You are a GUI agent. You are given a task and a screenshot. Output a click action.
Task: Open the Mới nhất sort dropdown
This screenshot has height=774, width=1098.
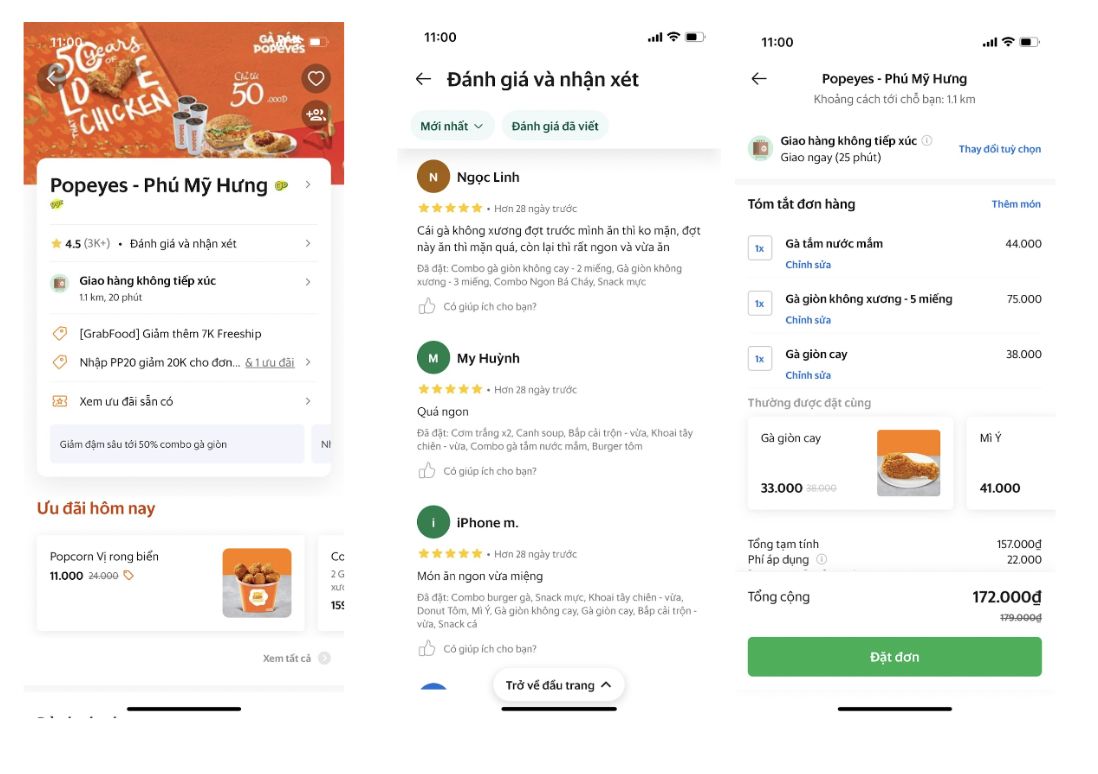click(x=452, y=126)
